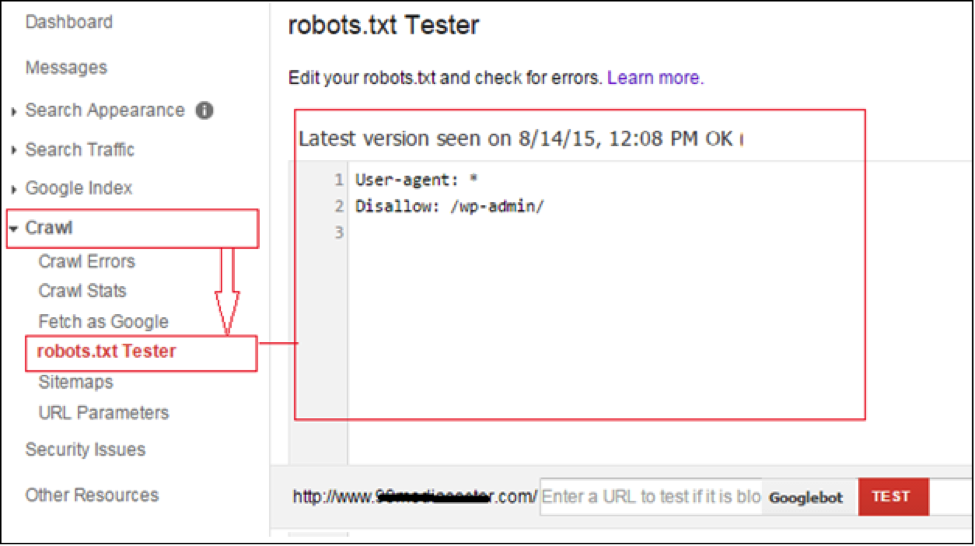Click the Search Appearance info icon
Viewport: 975px width, 546px height.
tap(205, 111)
